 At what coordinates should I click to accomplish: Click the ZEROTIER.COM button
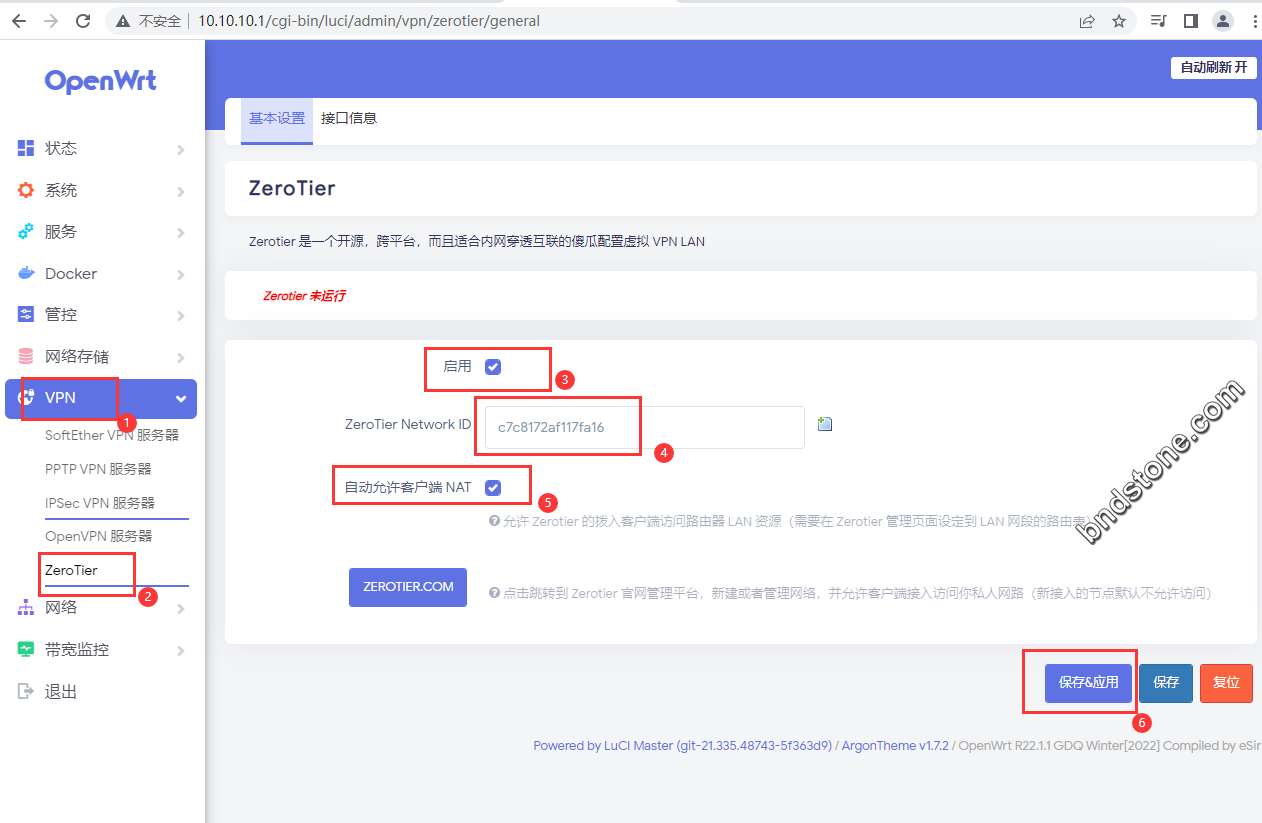click(x=408, y=587)
